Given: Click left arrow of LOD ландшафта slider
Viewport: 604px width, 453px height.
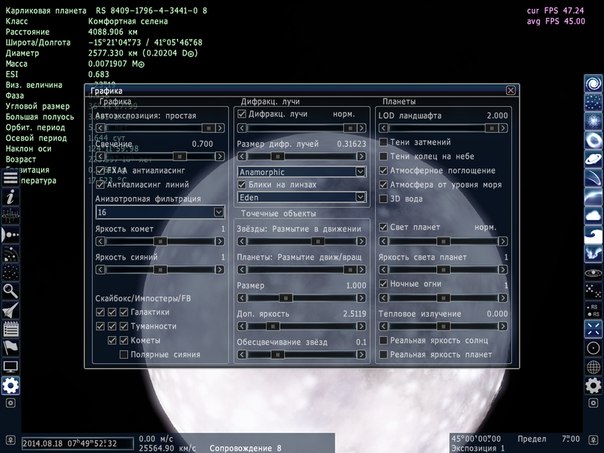Looking at the screenshot, I should (x=383, y=128).
